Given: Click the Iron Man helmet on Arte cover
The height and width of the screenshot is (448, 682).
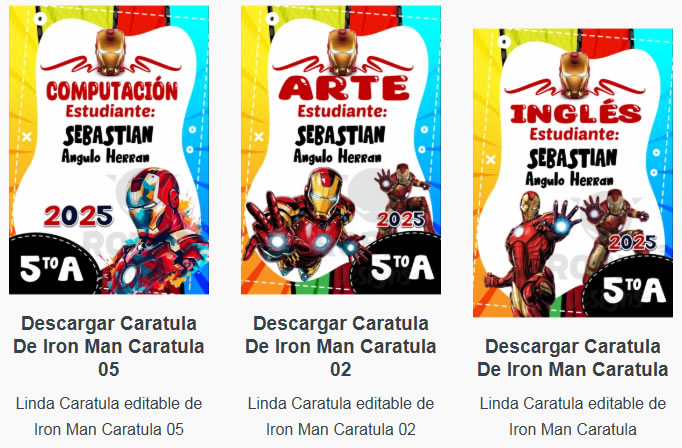Looking at the screenshot, I should point(342,52).
